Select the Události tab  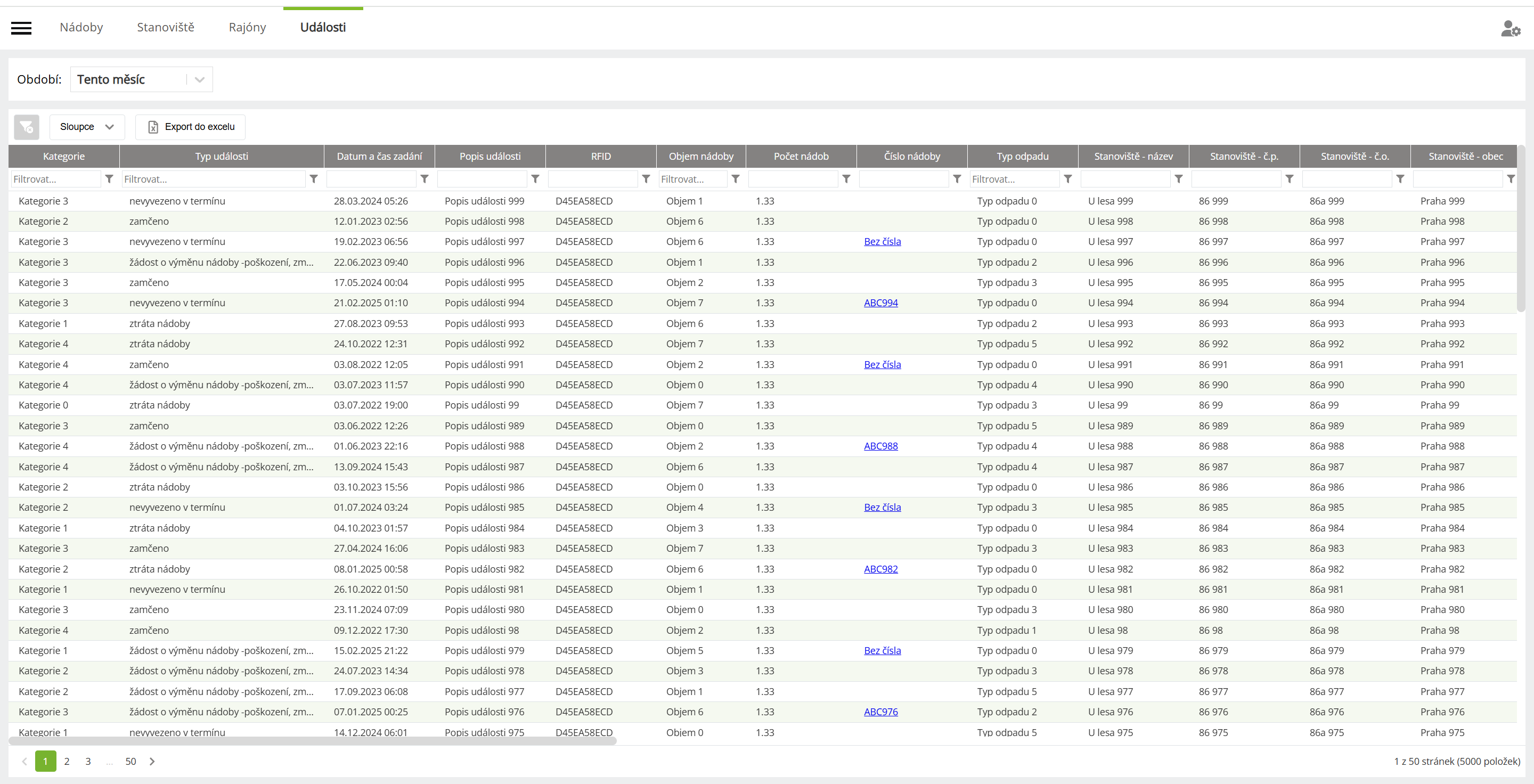coord(323,27)
